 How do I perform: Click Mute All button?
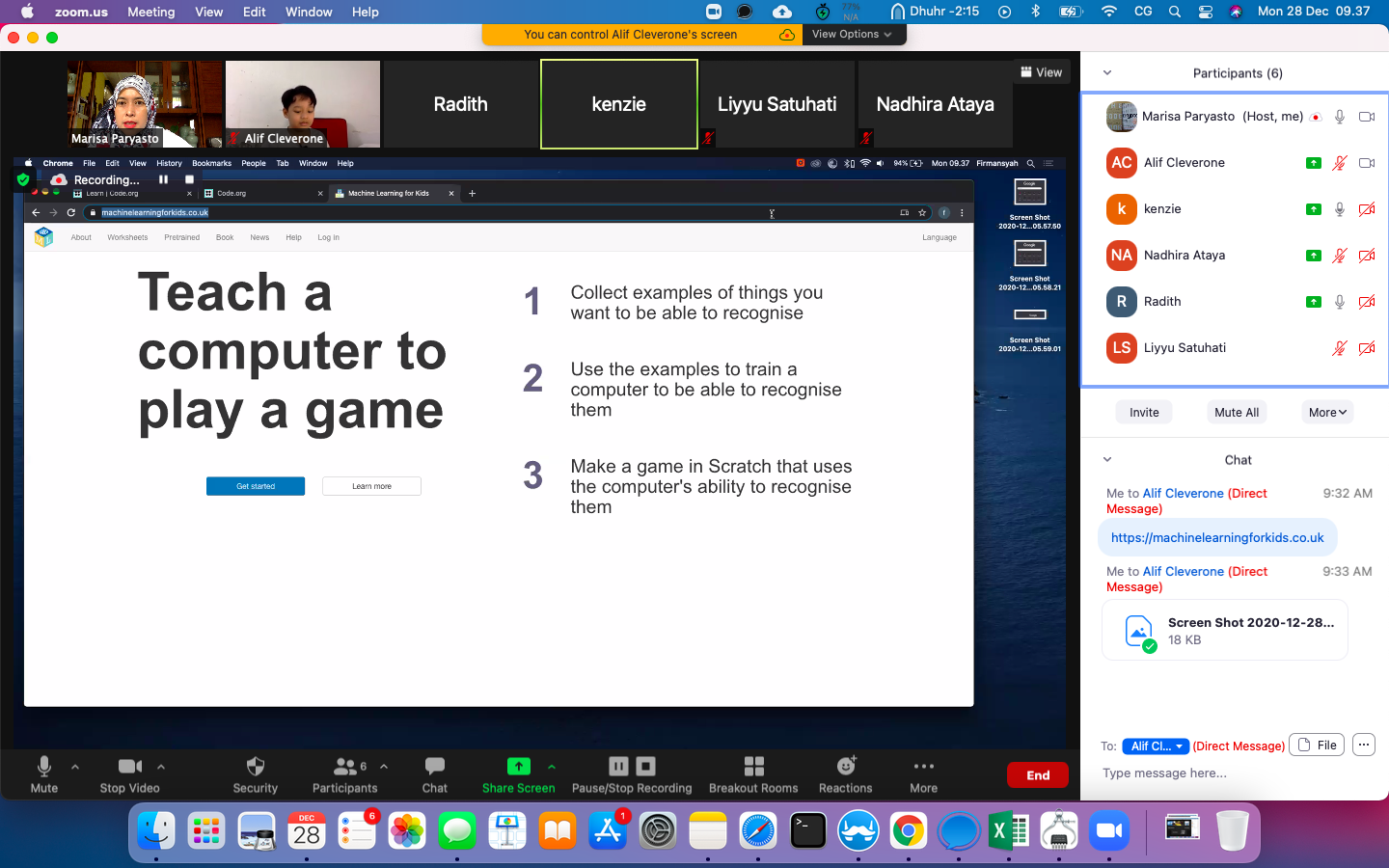1237,412
